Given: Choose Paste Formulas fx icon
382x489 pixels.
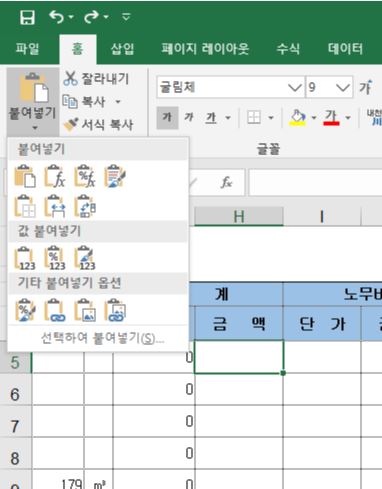Looking at the screenshot, I should click(x=55, y=176).
